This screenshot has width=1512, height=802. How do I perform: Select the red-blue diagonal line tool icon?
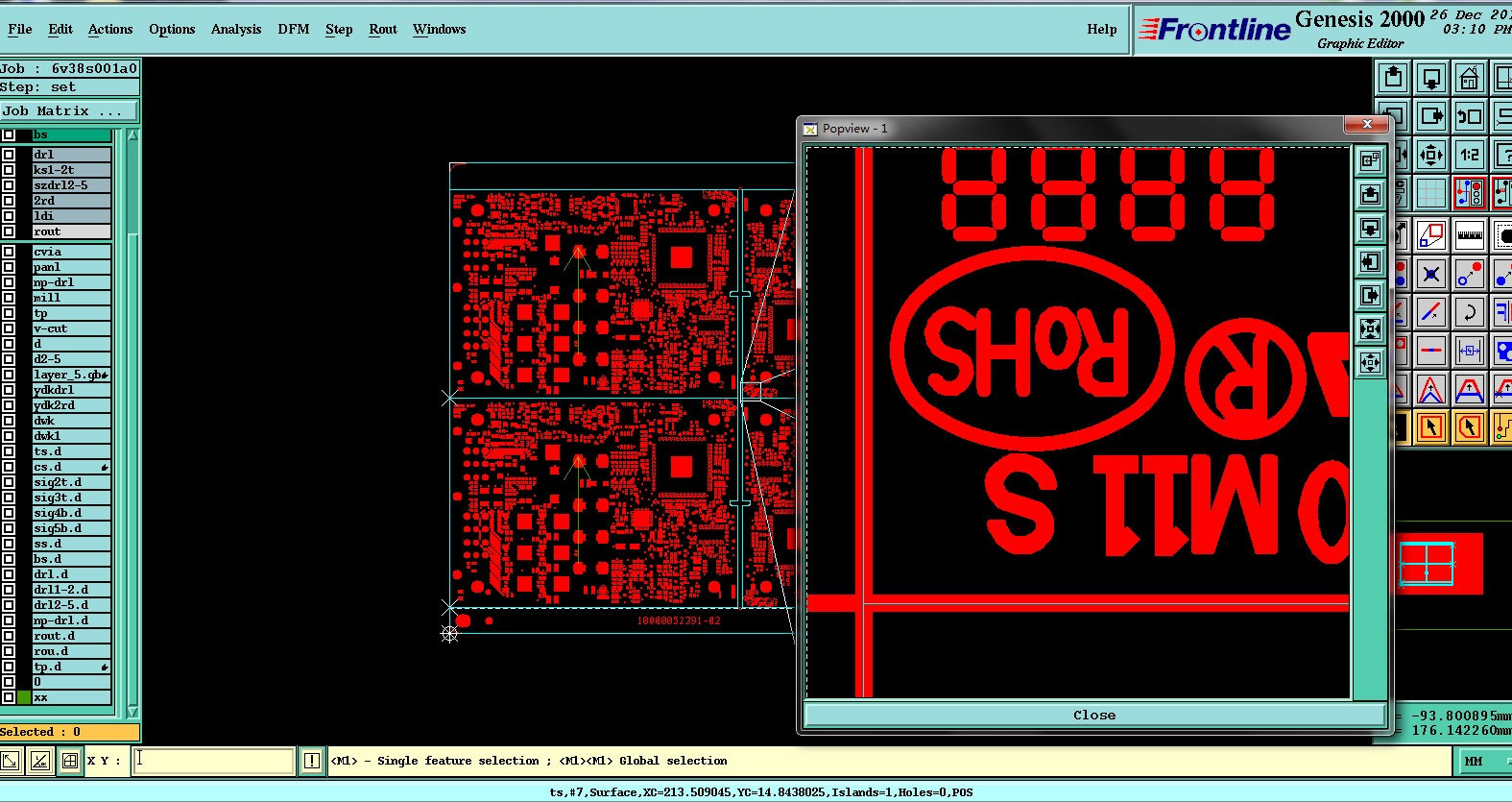[1430, 312]
